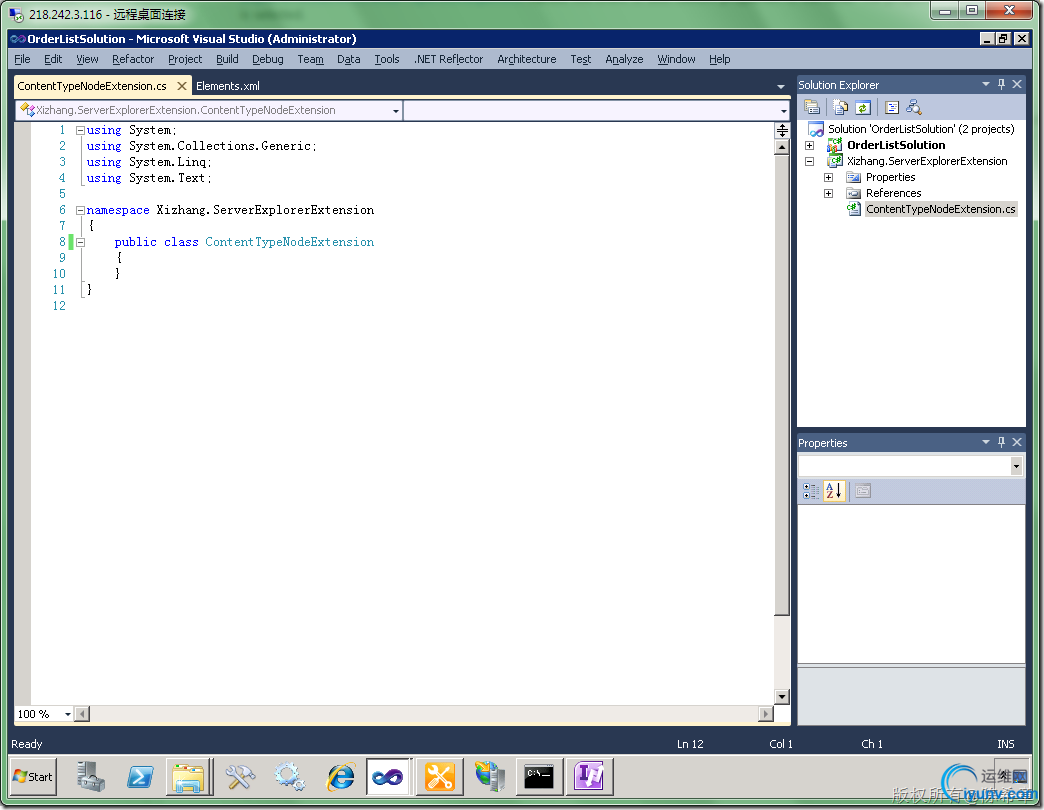The image size is (1044, 810).
Task: Expand the References folder node
Action: click(x=828, y=193)
